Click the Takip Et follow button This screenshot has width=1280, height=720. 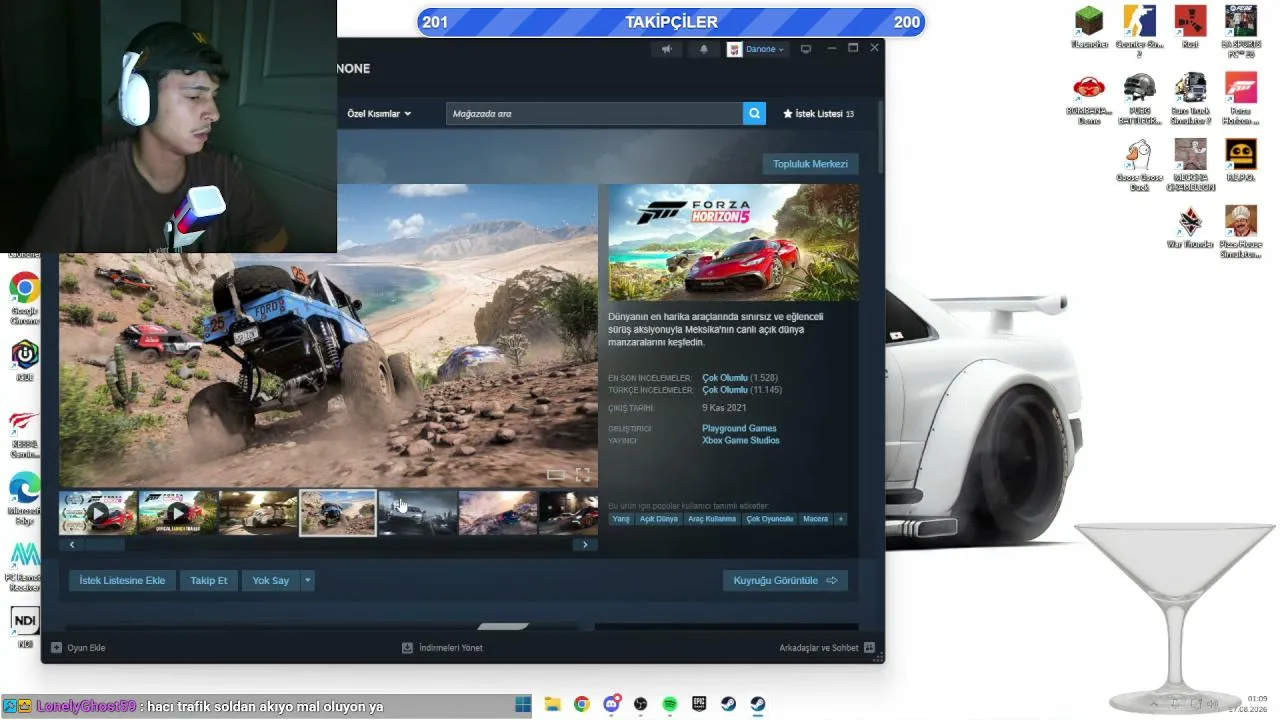(x=209, y=580)
